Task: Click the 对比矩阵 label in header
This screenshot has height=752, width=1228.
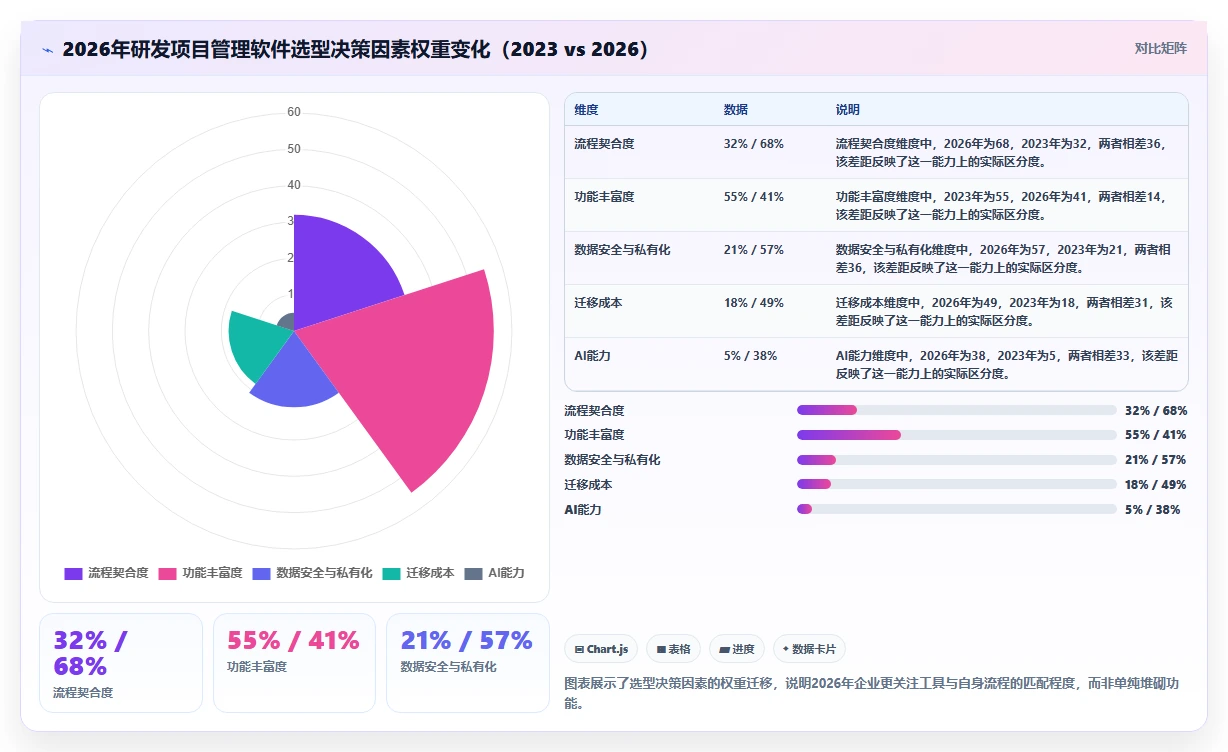Action: click(1161, 48)
